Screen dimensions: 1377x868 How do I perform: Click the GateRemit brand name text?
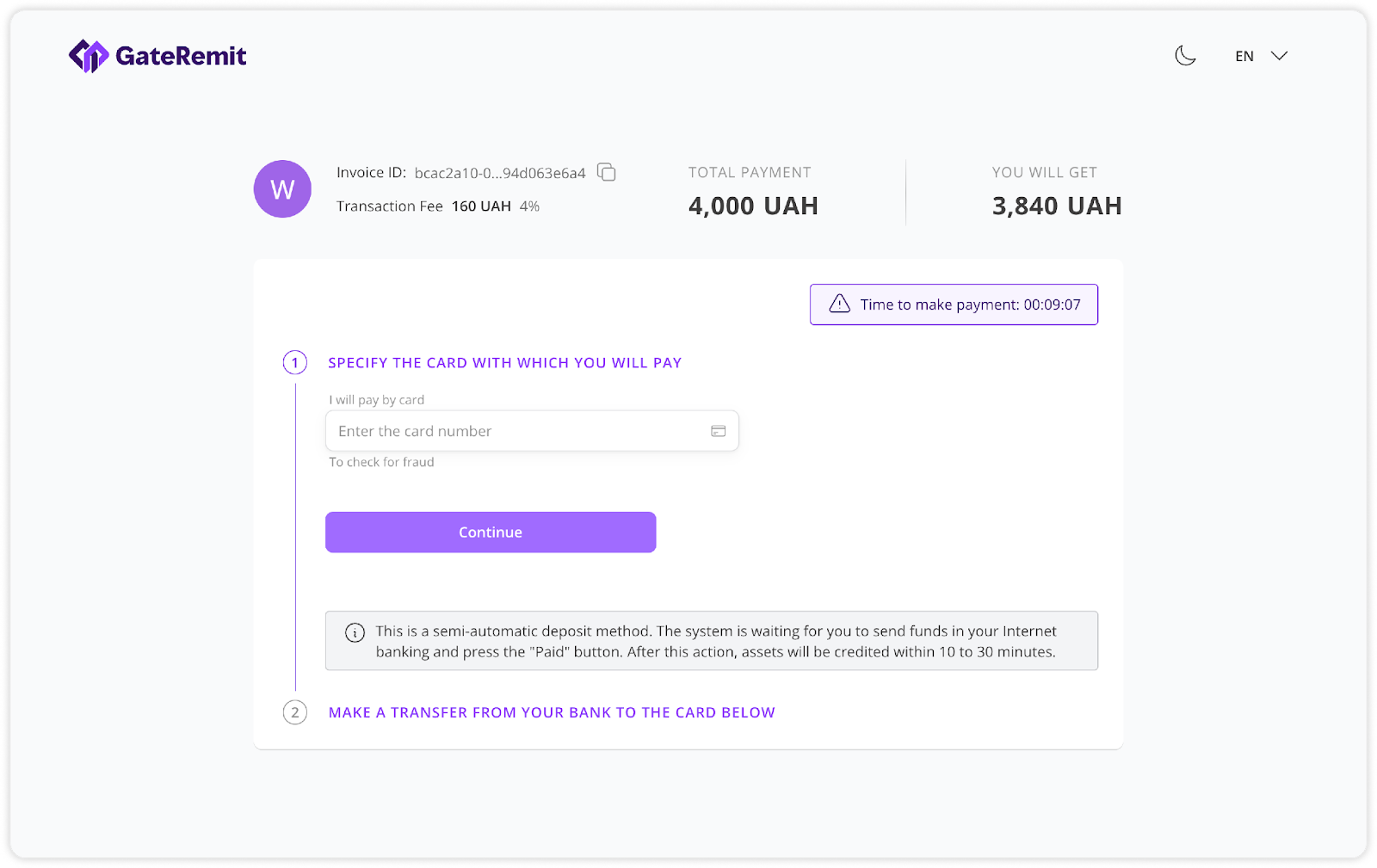click(x=181, y=56)
